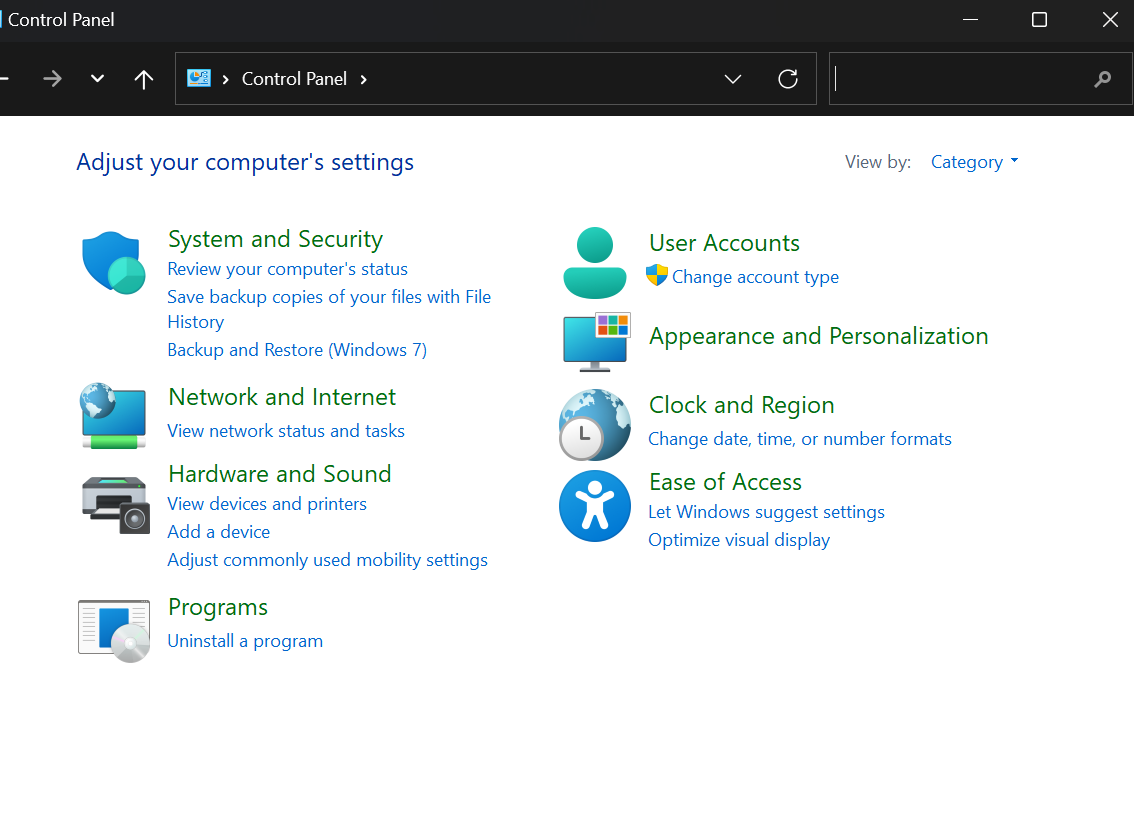Navigate up one level with the up arrow
The width and height of the screenshot is (1134, 825).
[144, 79]
